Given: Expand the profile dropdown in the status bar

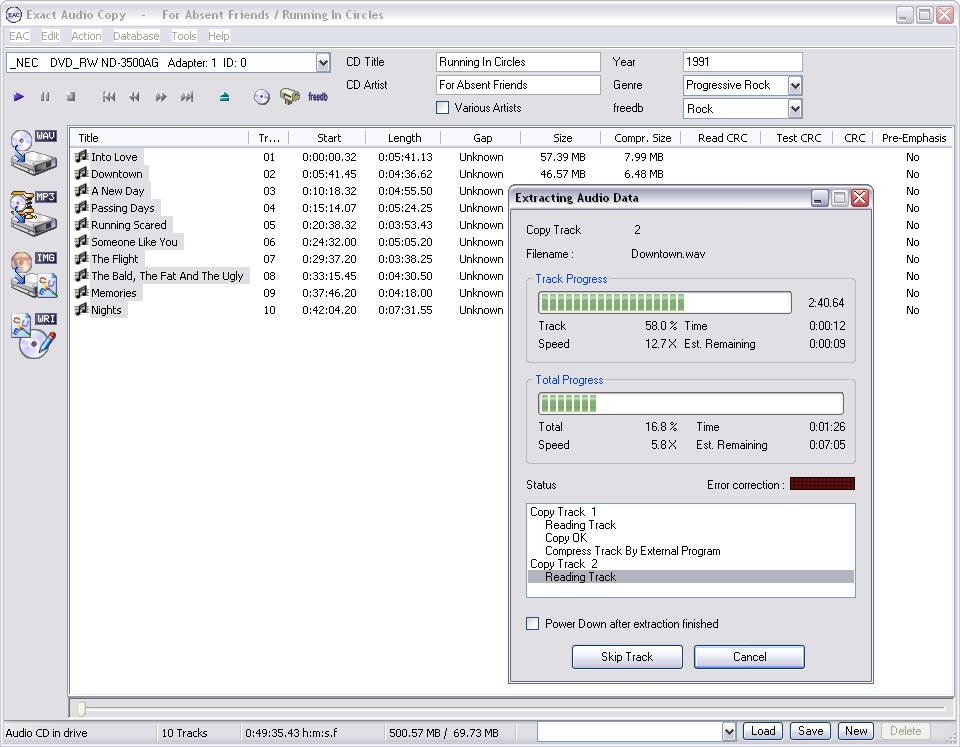Looking at the screenshot, I should click(729, 731).
